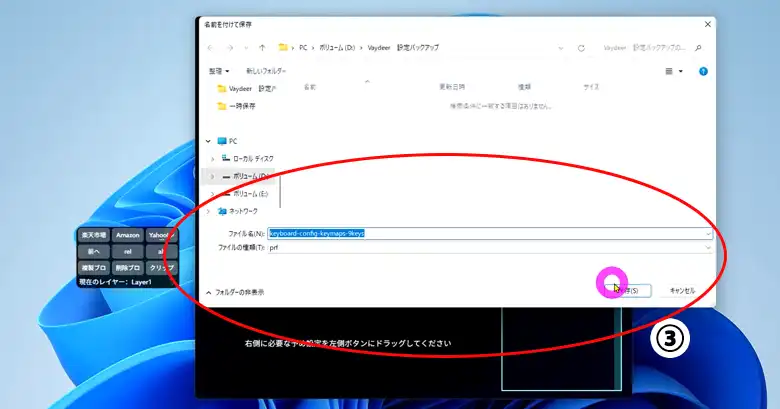This screenshot has width=780, height=409.
Task: Click the search magnifier icon
Action: pos(698,48)
